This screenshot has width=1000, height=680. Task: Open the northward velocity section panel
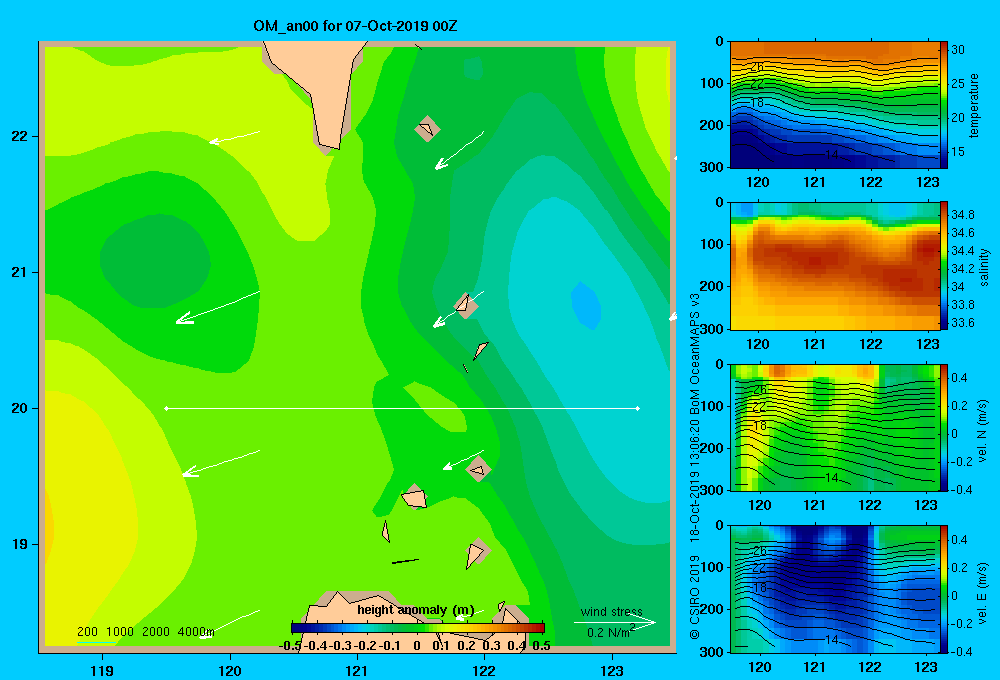[834, 427]
